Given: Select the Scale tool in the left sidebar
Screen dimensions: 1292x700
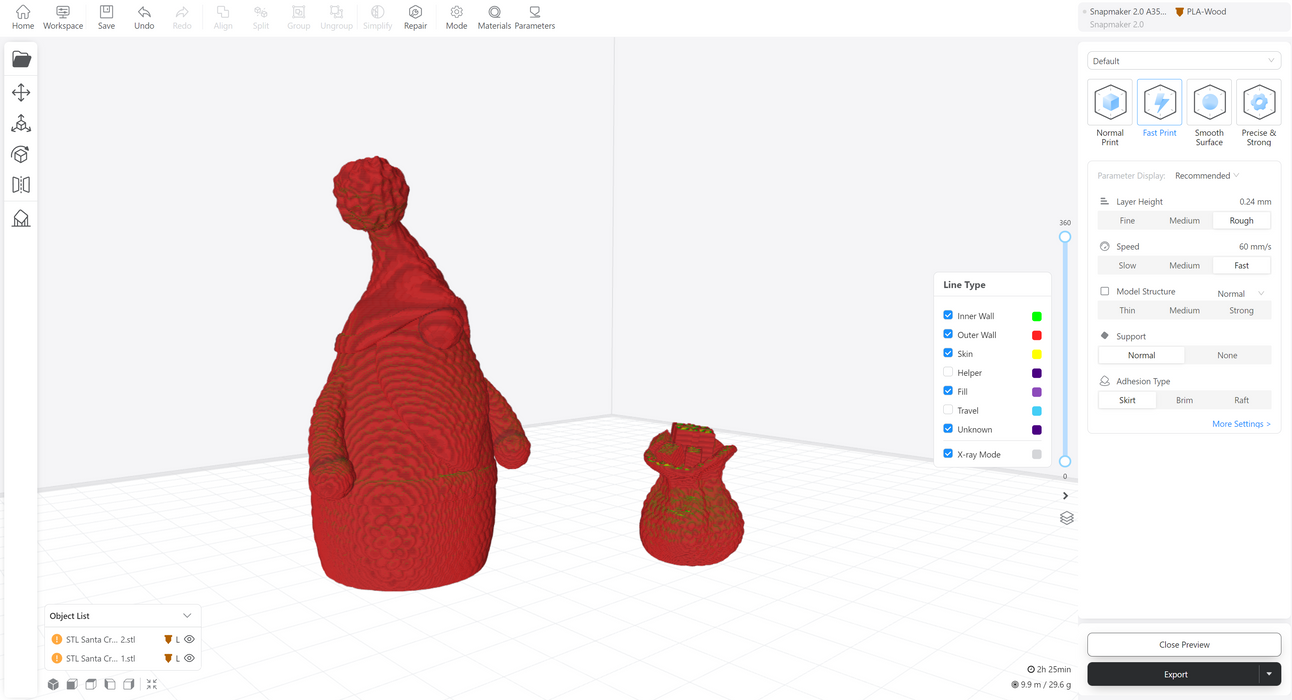Looking at the screenshot, I should 21,123.
